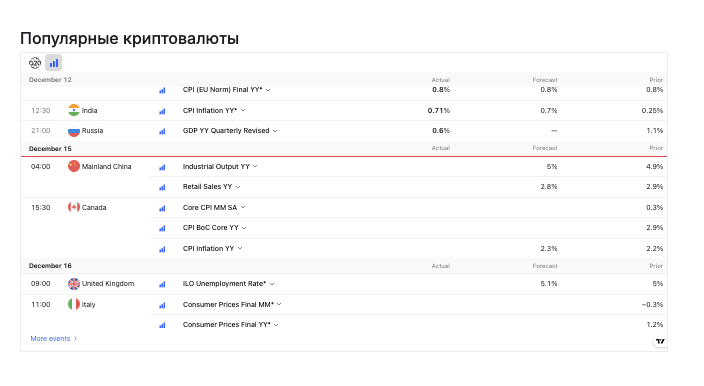This screenshot has width=704, height=386.
Task: Expand ILO Unemployment Rate details
Action: tap(272, 284)
